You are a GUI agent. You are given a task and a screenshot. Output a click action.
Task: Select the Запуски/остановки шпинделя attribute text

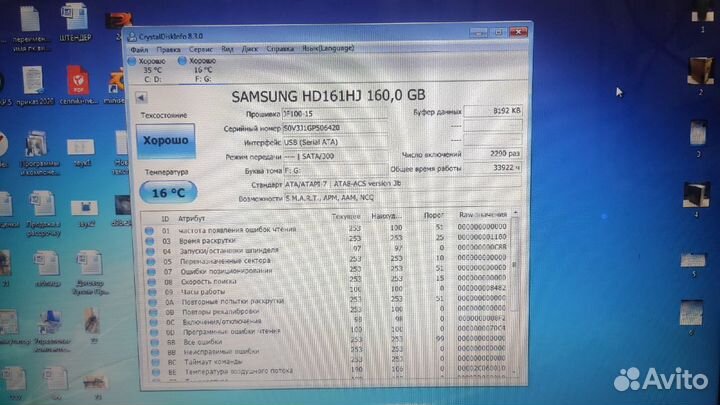[x=229, y=250]
